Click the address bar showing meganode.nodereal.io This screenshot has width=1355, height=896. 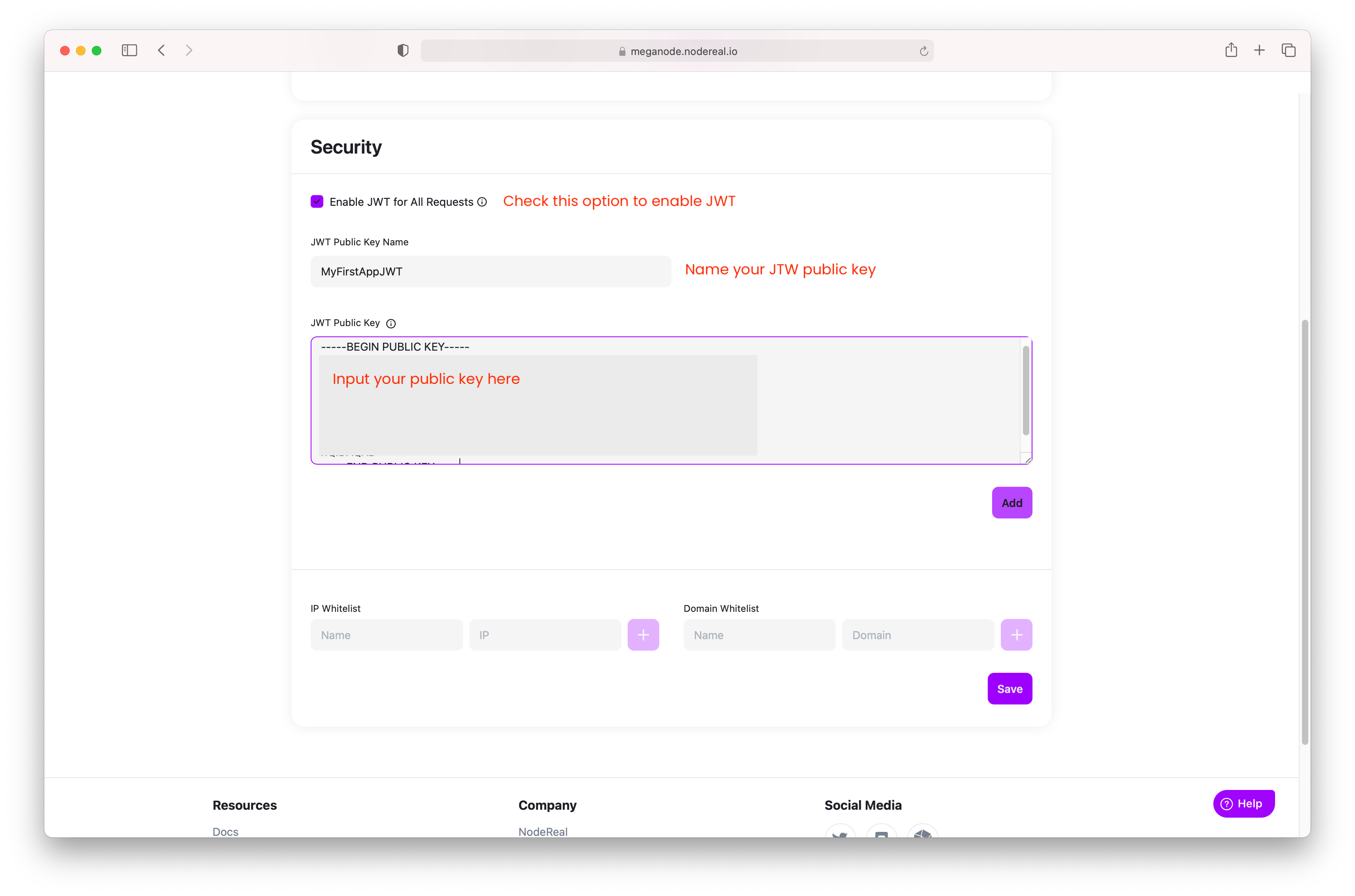[x=677, y=51]
